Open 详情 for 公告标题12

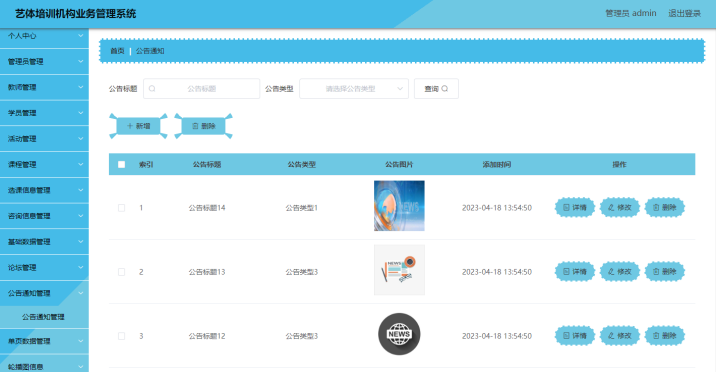tap(574, 336)
